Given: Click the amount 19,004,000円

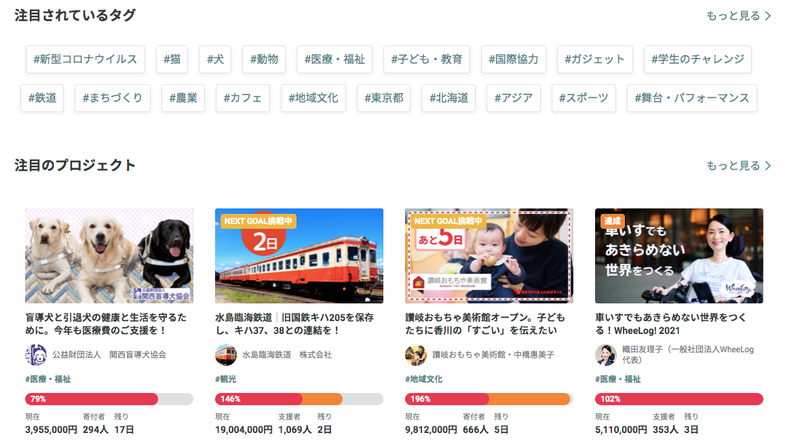Looking at the screenshot, I should [244, 430].
